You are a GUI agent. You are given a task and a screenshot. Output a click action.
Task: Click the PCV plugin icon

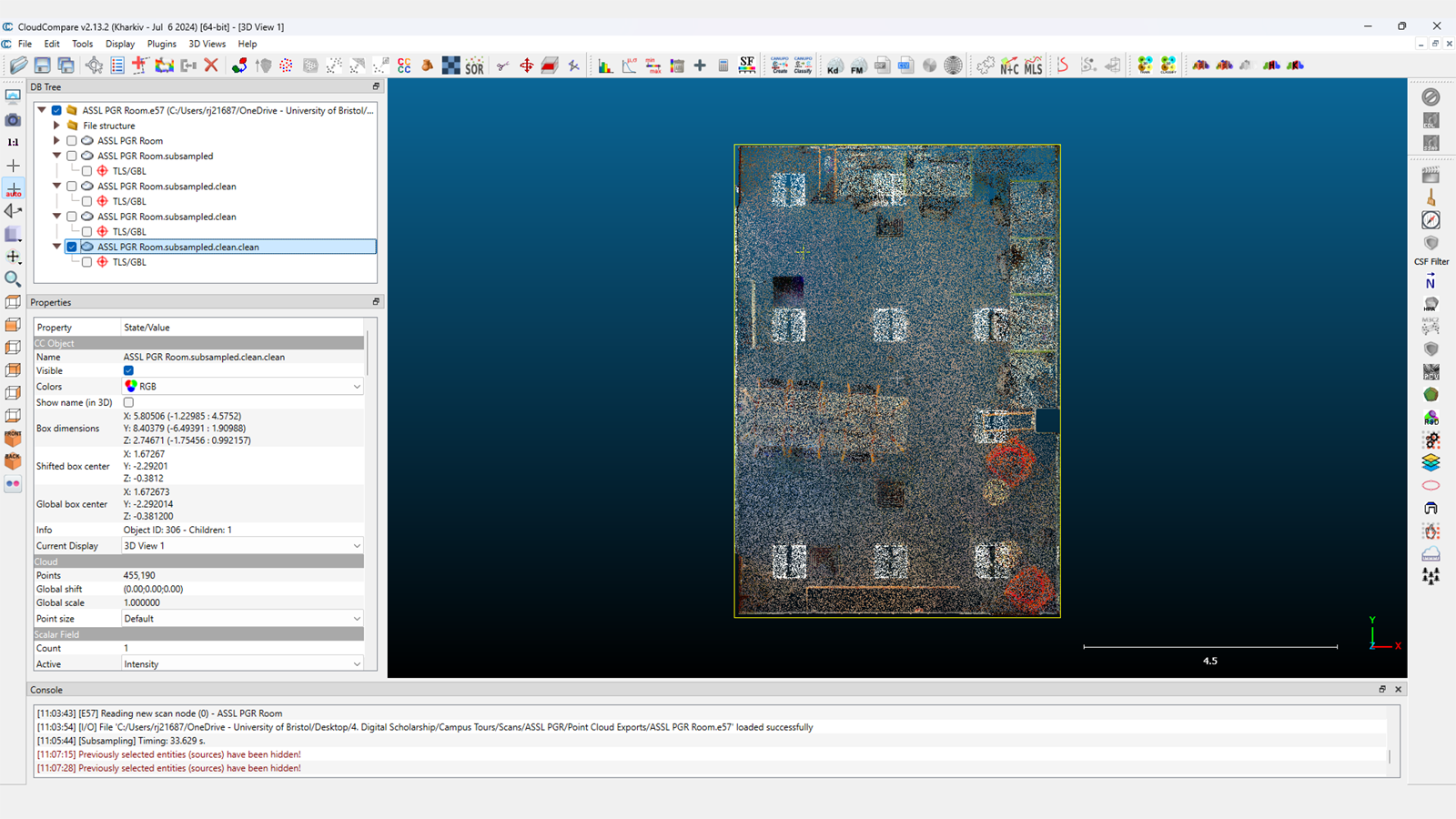1431,372
